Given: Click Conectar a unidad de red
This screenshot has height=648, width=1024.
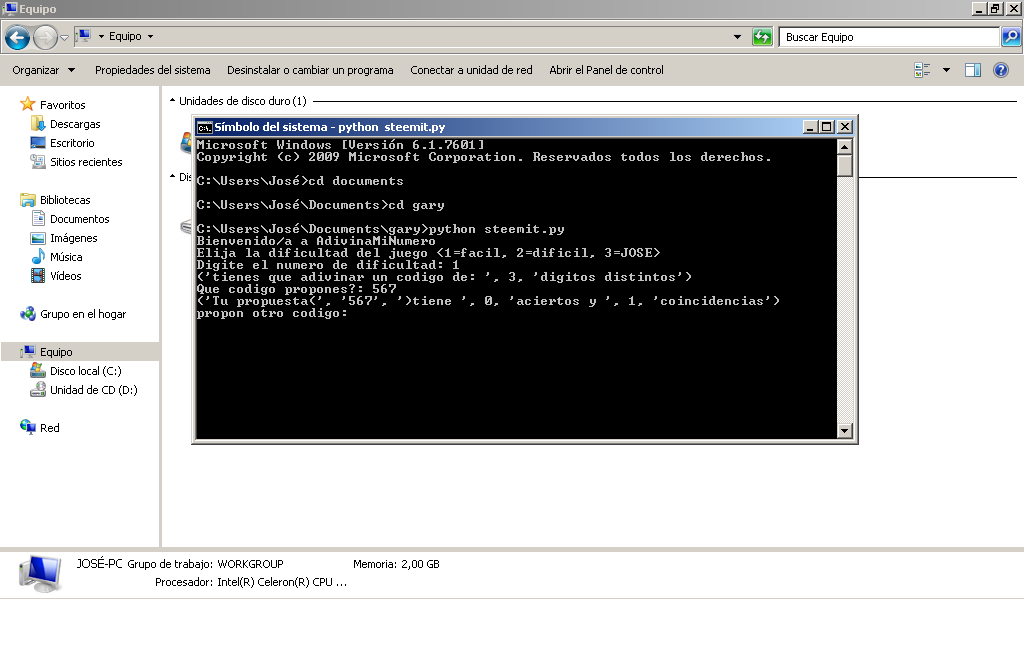Looking at the screenshot, I should pyautogui.click(x=471, y=70).
